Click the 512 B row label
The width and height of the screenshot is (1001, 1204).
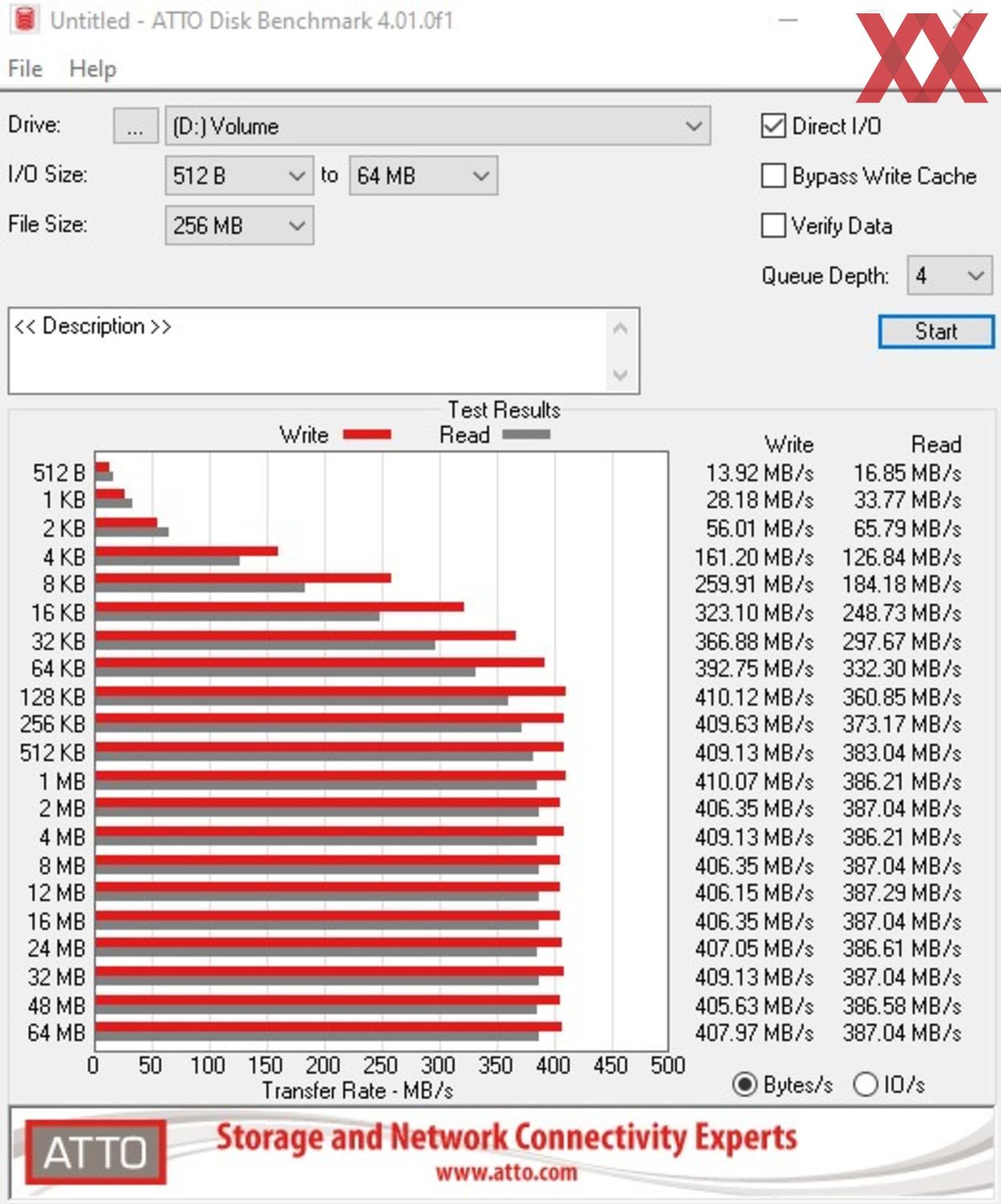coord(59,473)
